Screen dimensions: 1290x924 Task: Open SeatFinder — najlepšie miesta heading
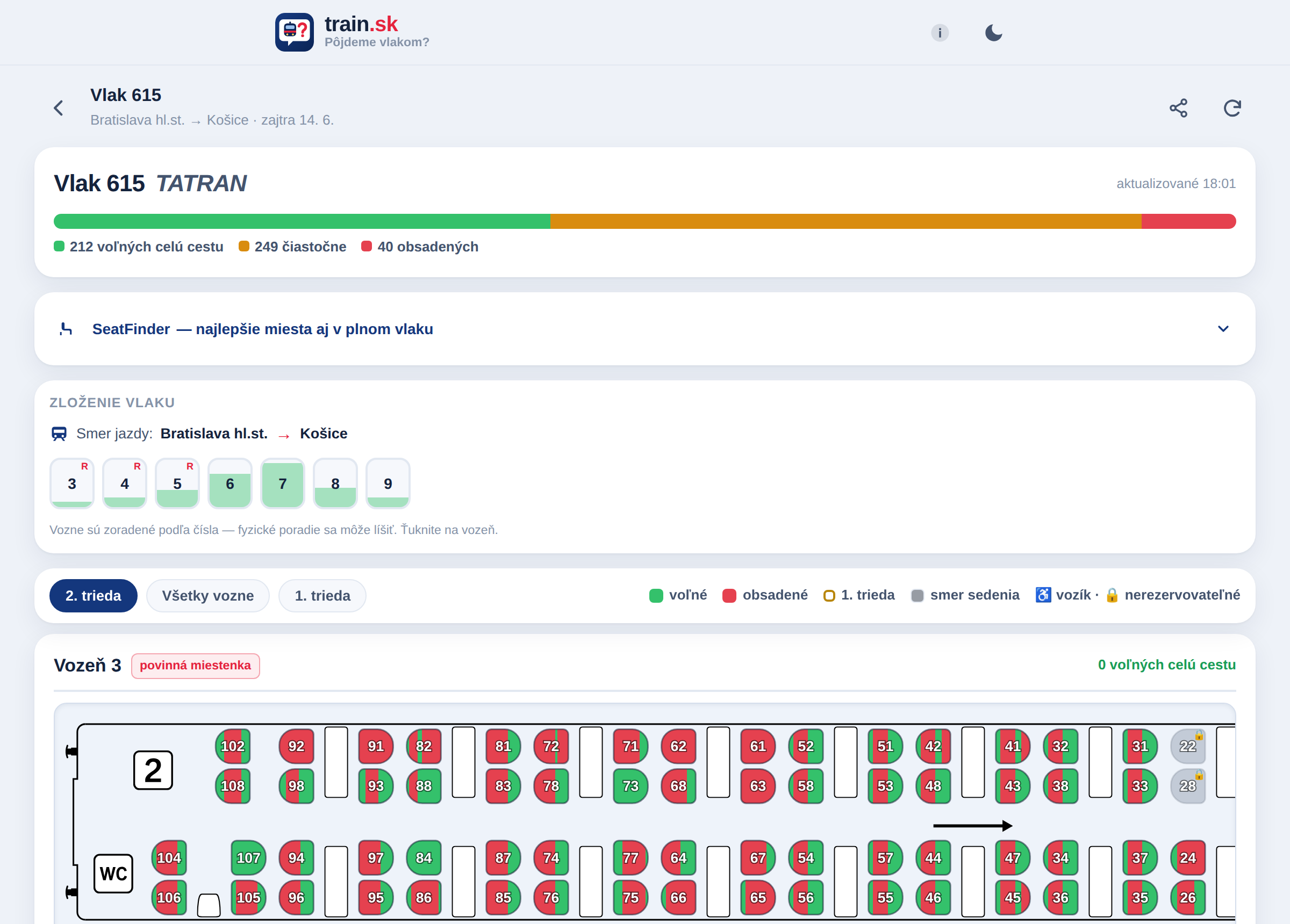tap(262, 329)
